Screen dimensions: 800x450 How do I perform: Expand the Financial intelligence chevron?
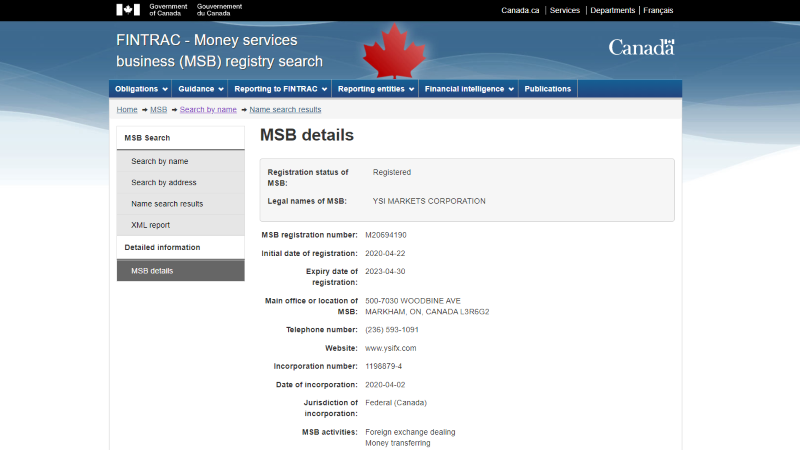click(511, 89)
